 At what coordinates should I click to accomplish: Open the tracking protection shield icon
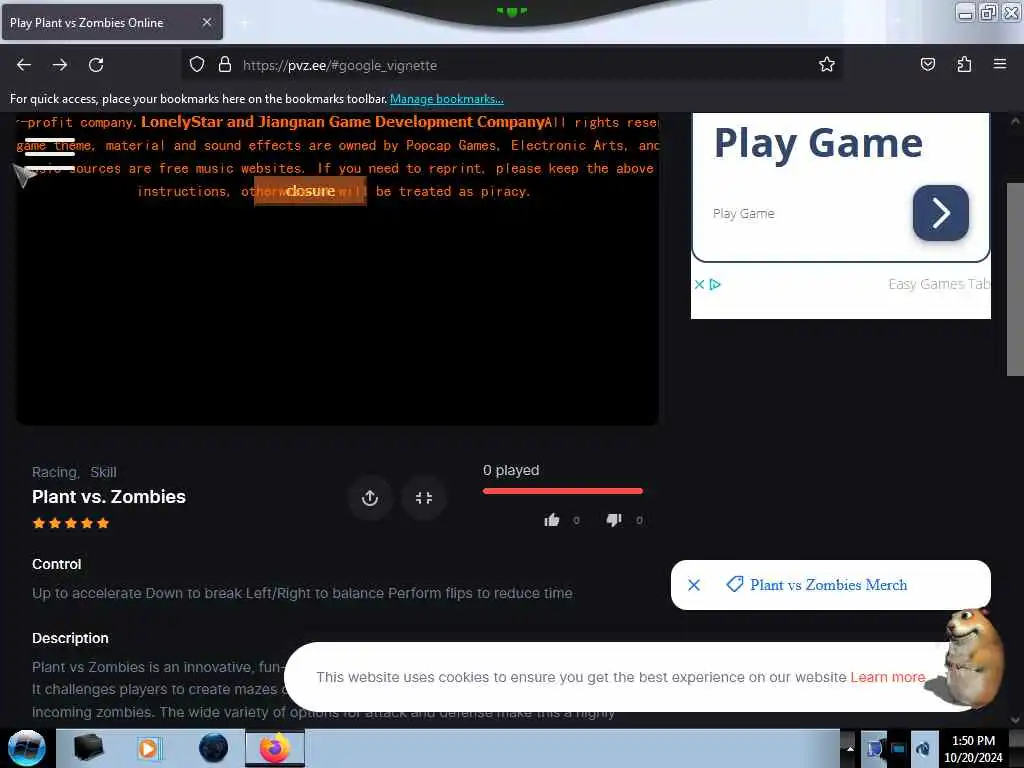[197, 65]
